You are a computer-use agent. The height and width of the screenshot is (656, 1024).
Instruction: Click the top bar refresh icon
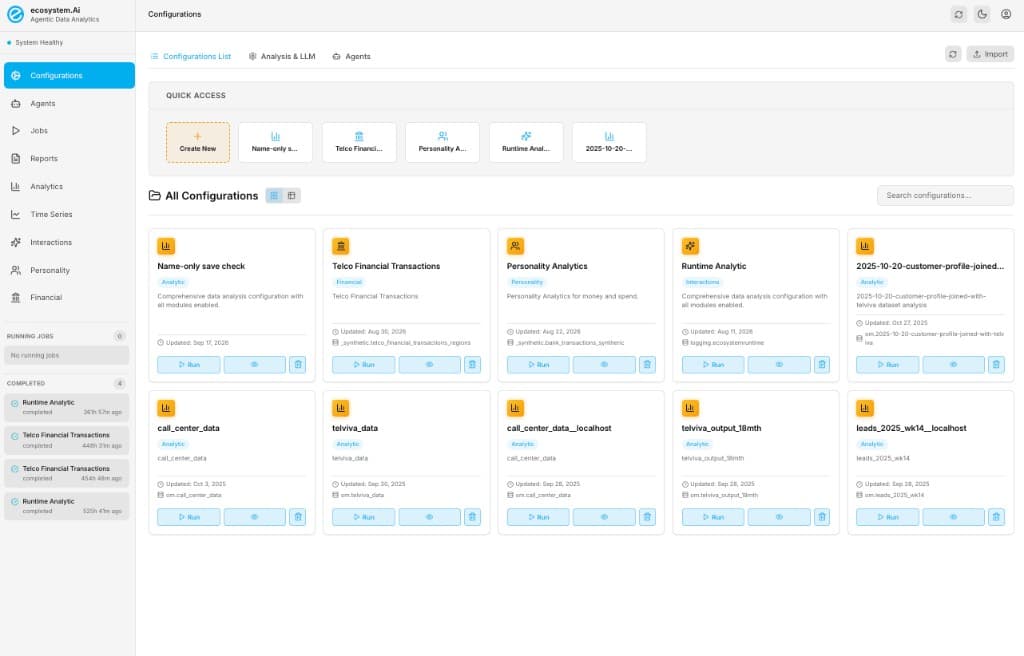(958, 14)
